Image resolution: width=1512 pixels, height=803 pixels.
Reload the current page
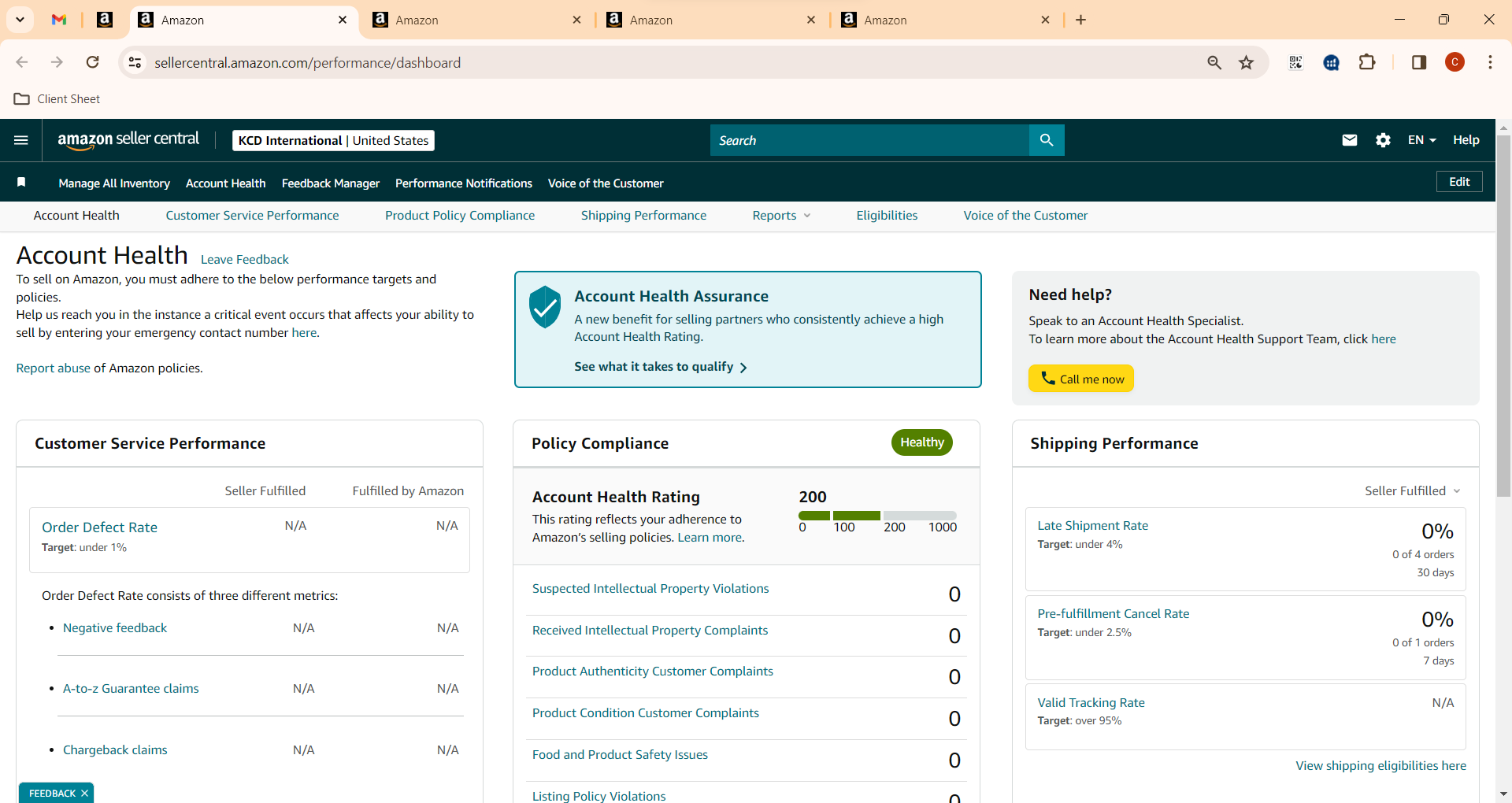[x=93, y=62]
